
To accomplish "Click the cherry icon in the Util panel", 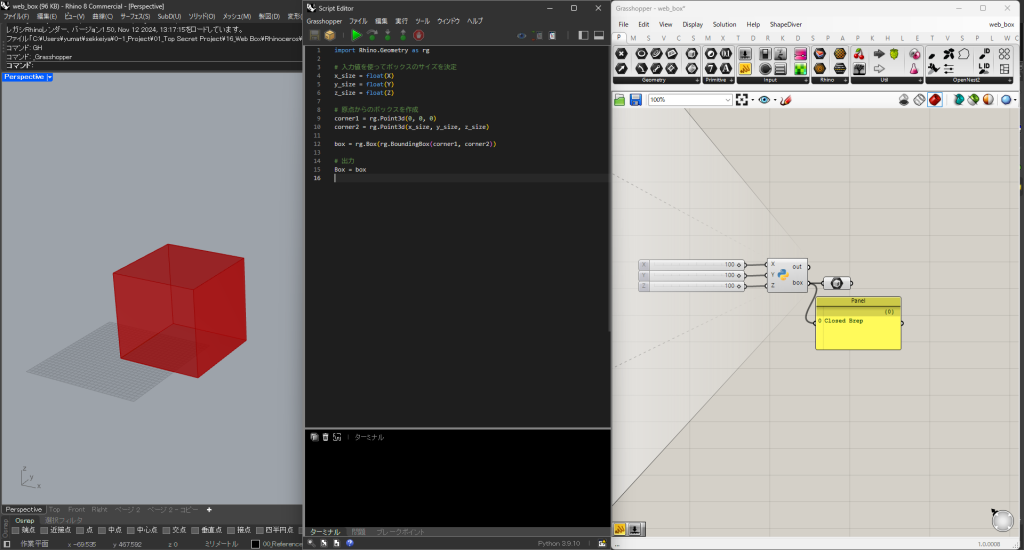I will 859,54.
